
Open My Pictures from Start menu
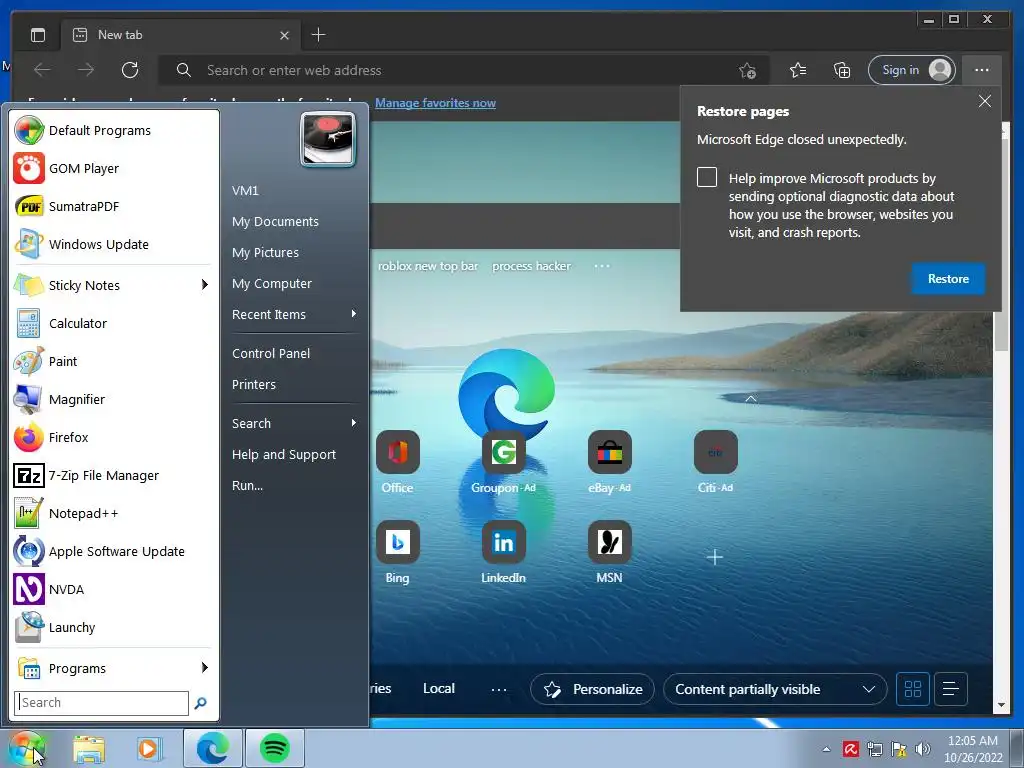pyautogui.click(x=265, y=253)
